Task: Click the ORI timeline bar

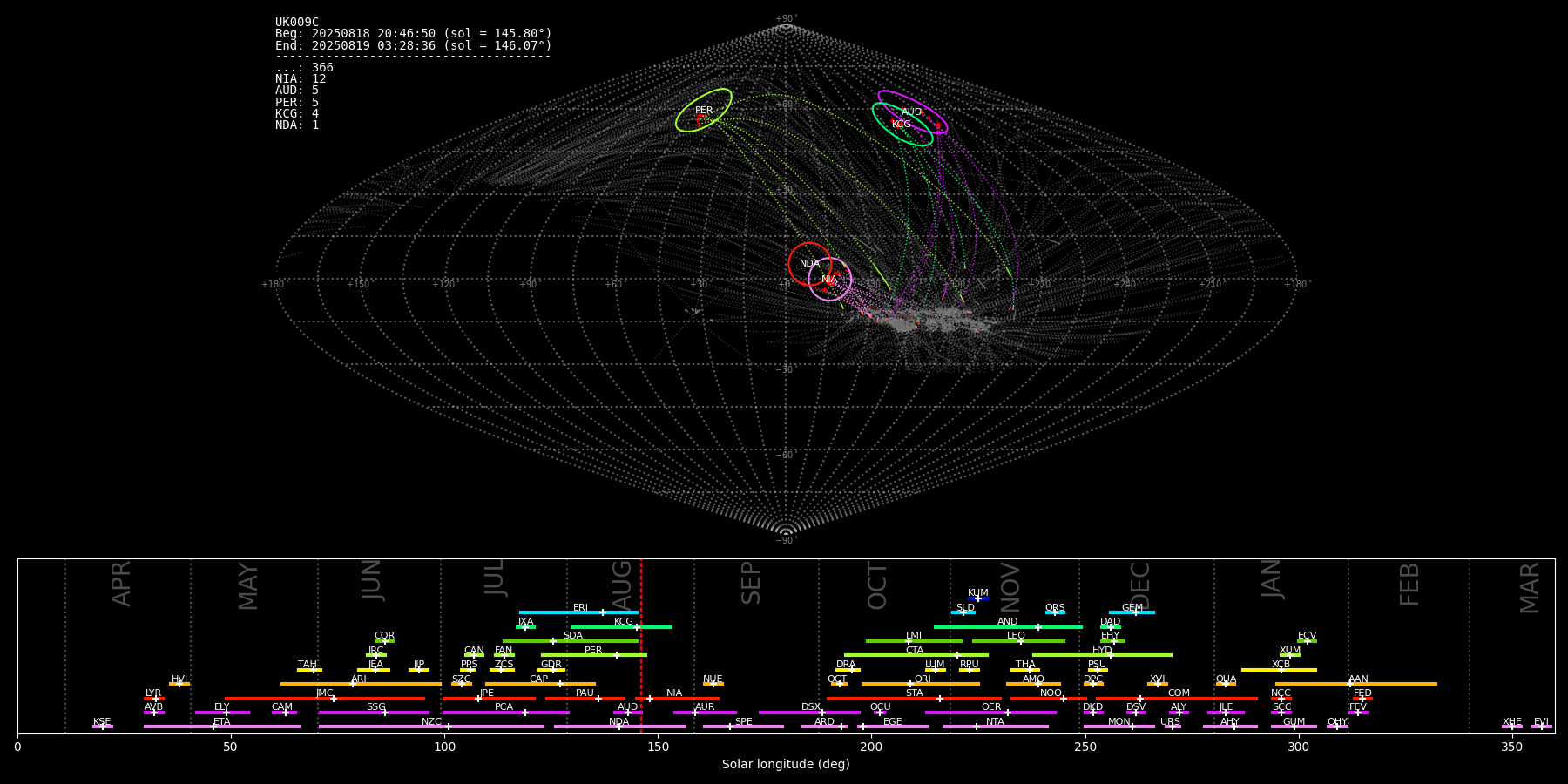Action: 921,684
